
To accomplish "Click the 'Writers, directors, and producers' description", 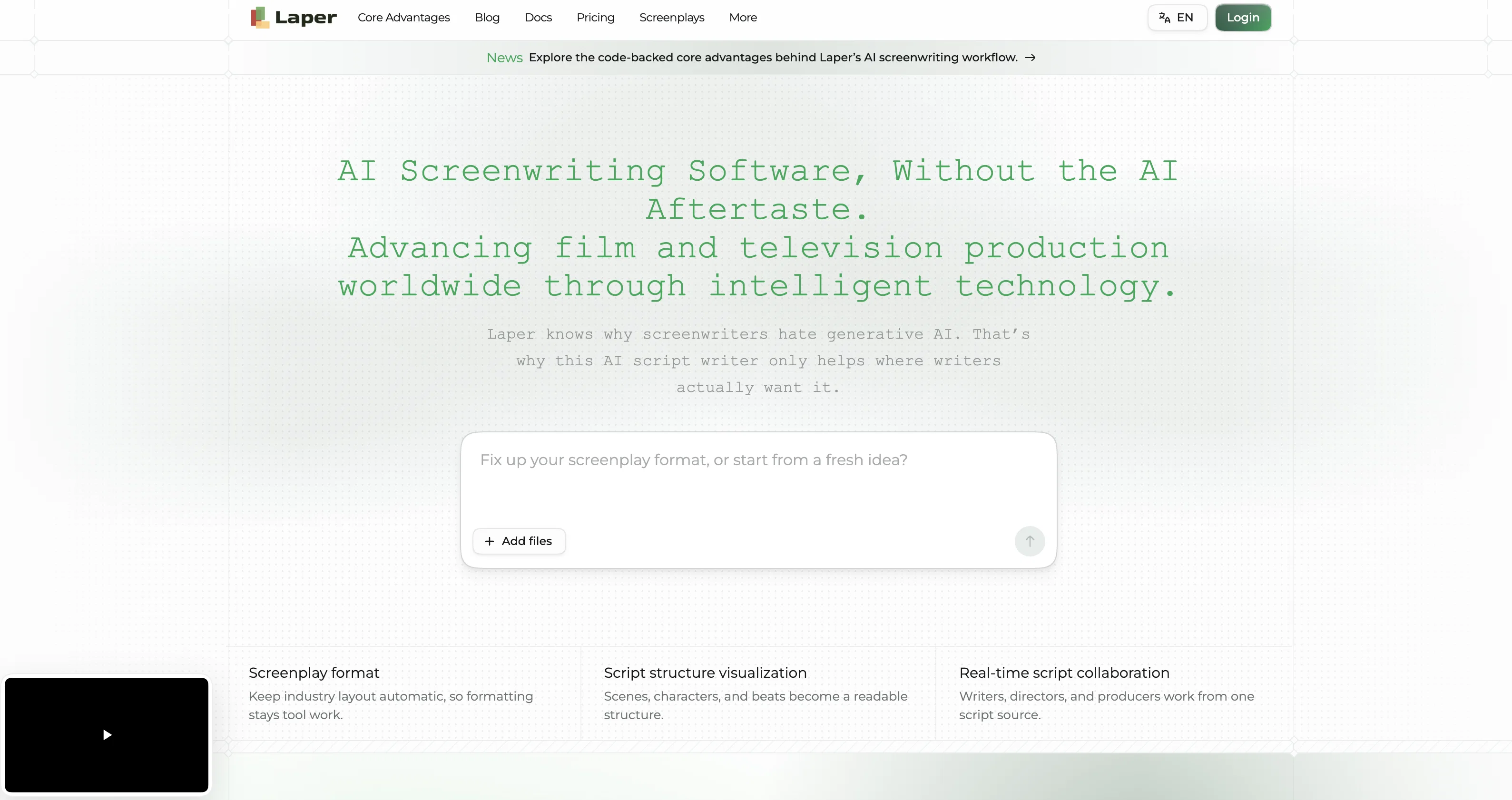I will pos(1107,705).
